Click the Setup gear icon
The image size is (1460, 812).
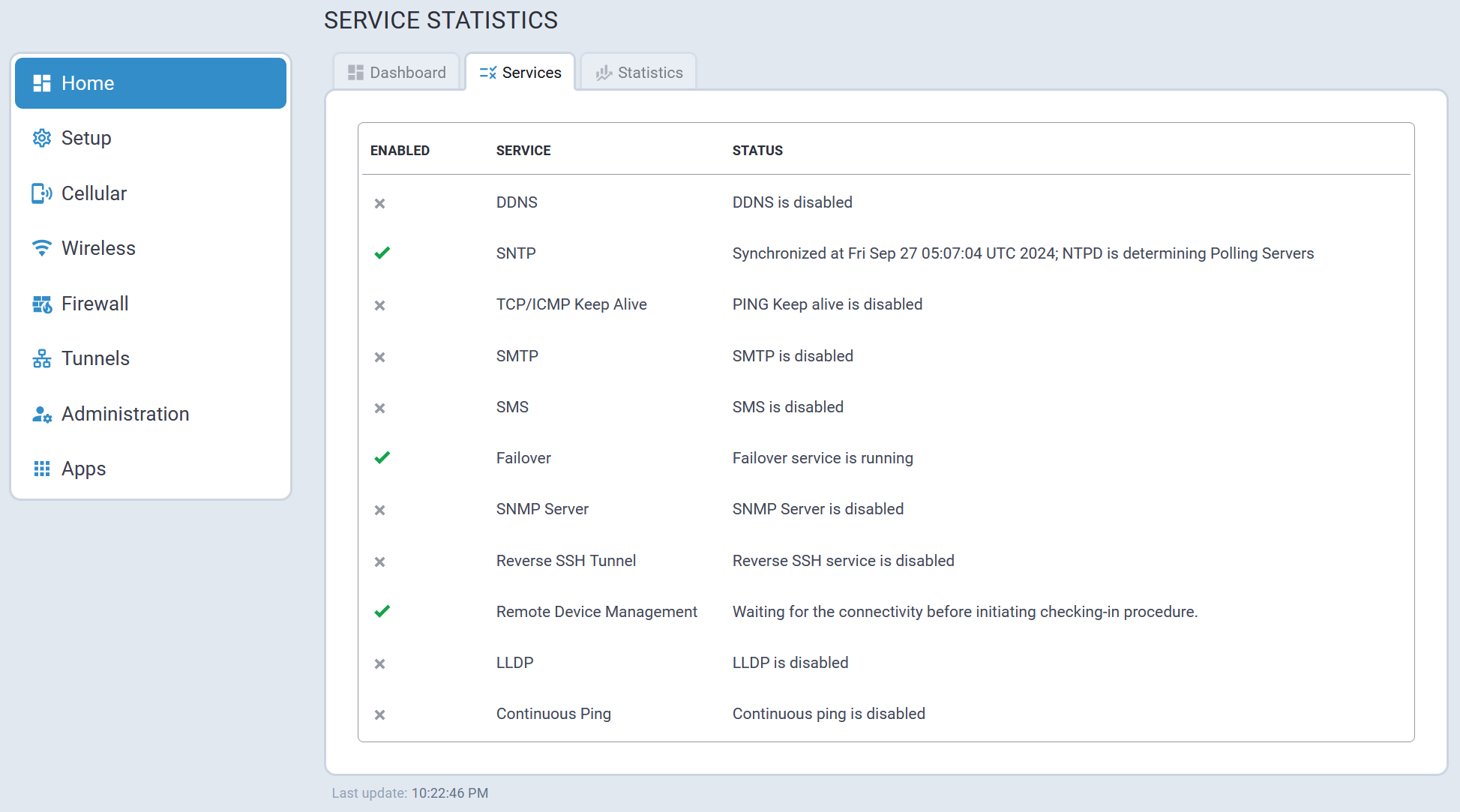pos(42,138)
